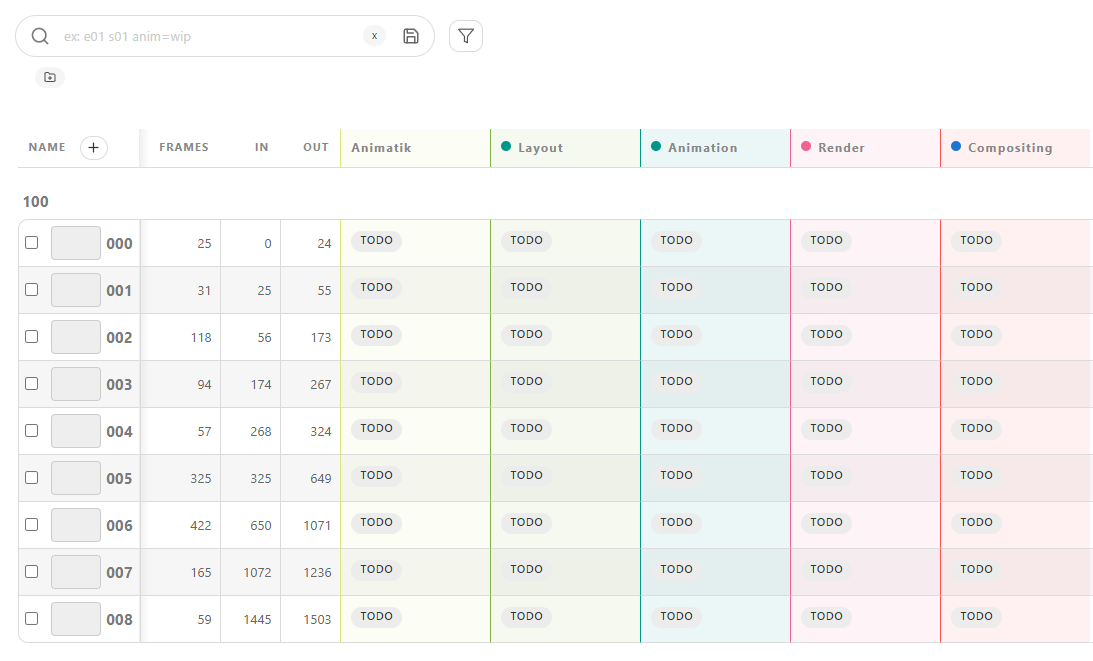The width and height of the screenshot is (1093, 661).
Task: Click Layout TODO status for shot 006
Action: (526, 522)
